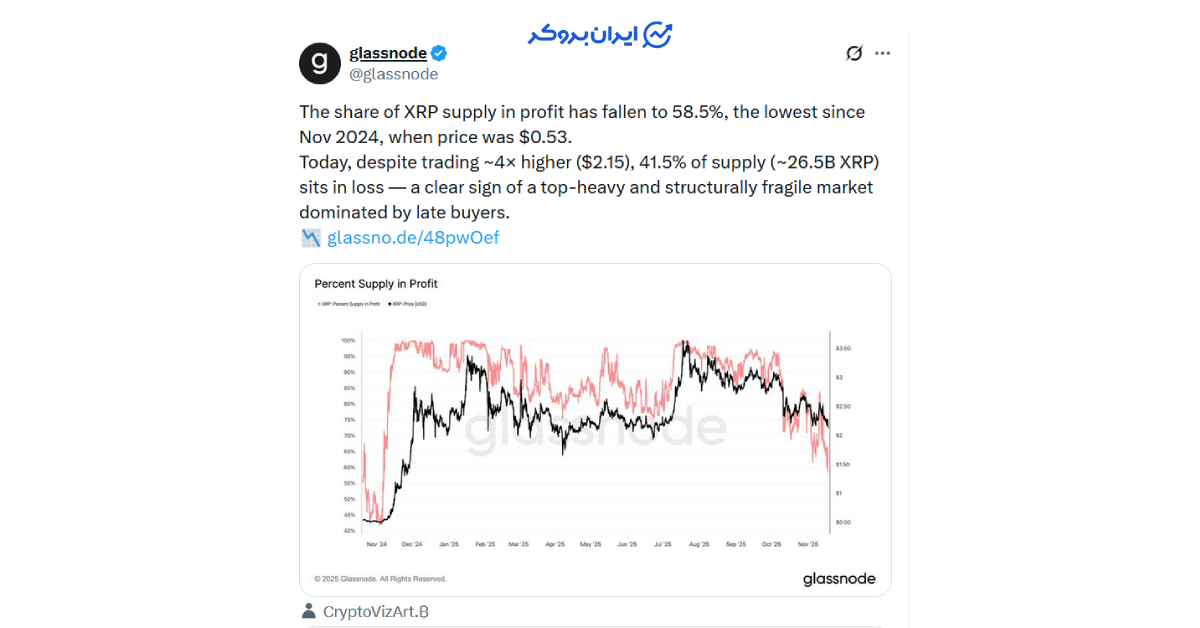1200x628 pixels.
Task: Open the glassno.de/48pwOef link
Action: tap(411, 237)
